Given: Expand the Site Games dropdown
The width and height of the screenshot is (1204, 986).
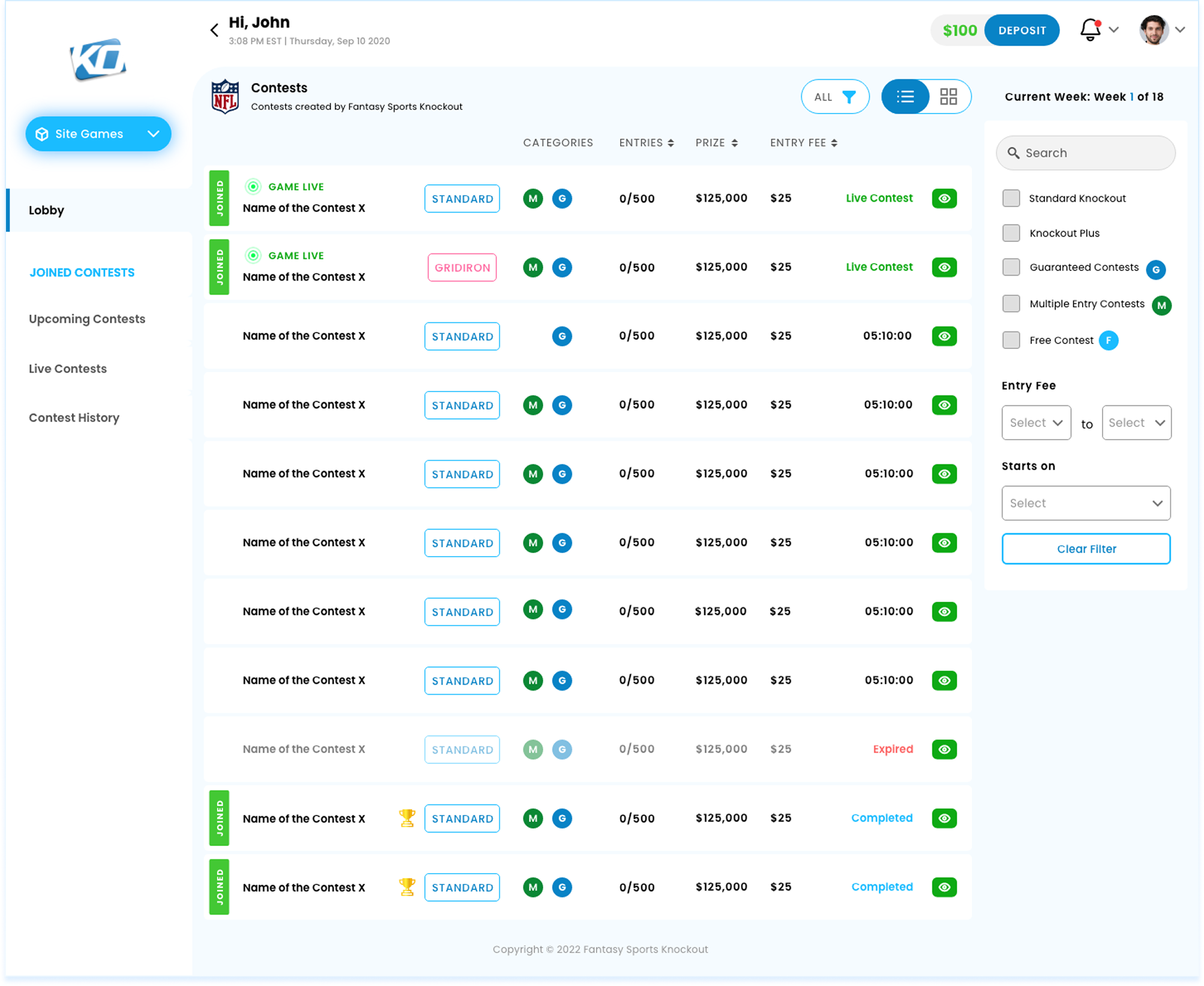Looking at the screenshot, I should [x=98, y=134].
